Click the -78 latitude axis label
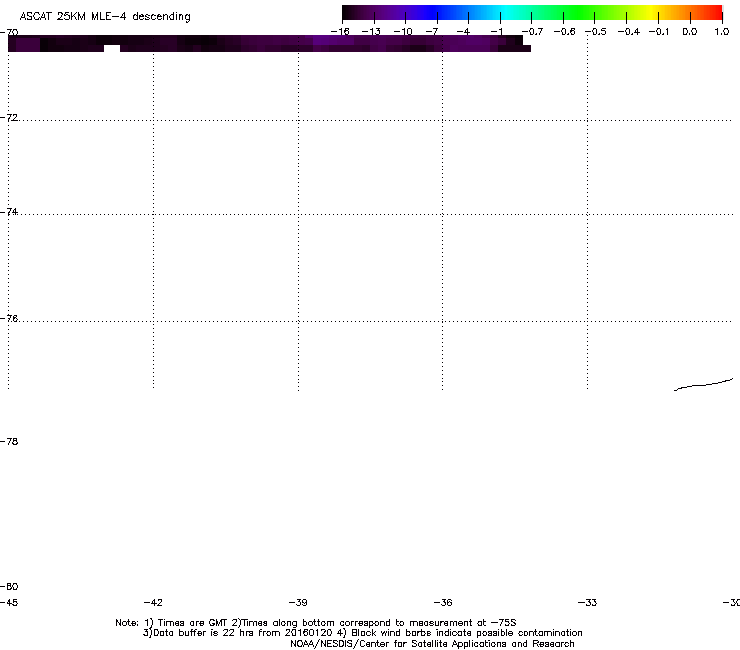 coord(9,441)
